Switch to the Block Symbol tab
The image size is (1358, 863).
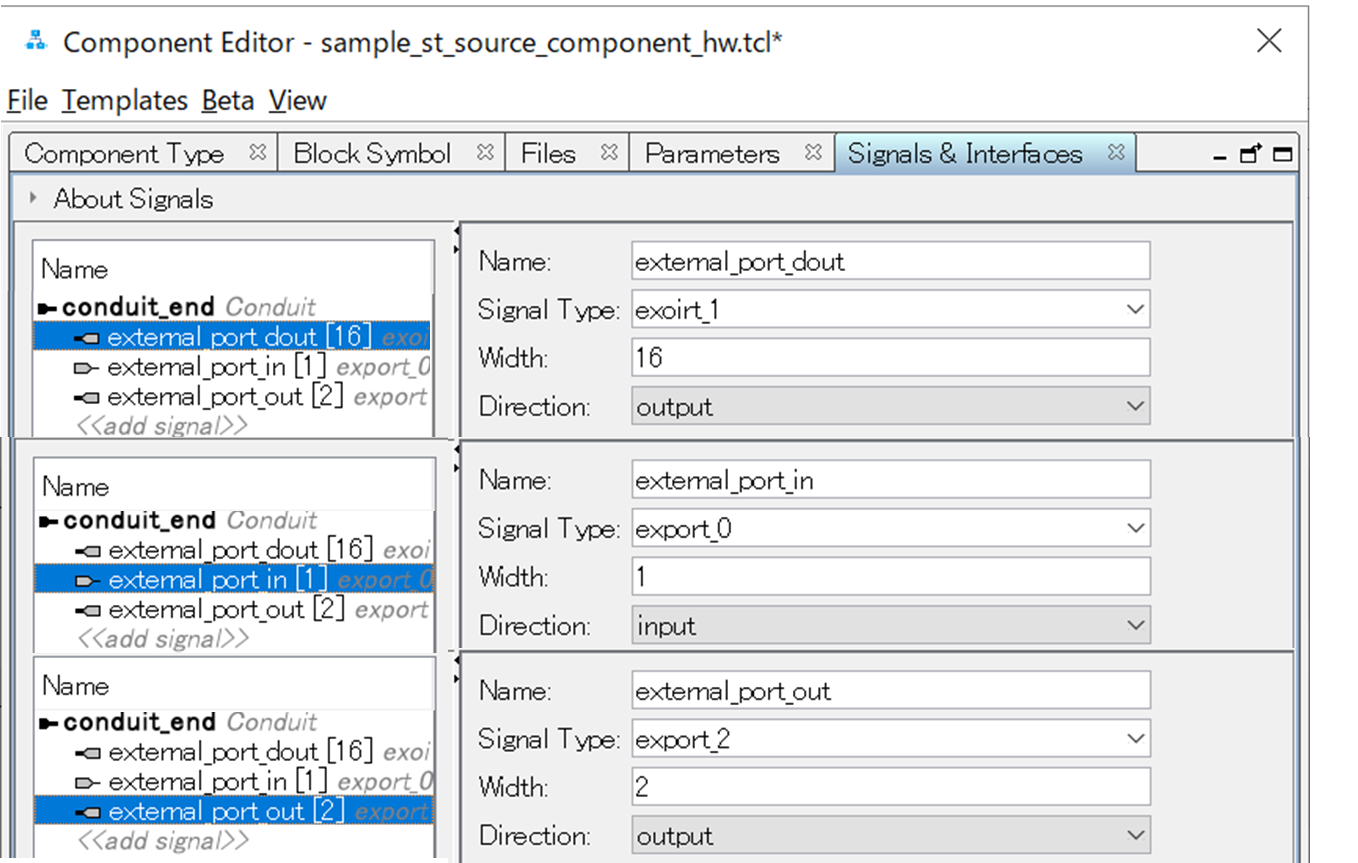click(371, 152)
